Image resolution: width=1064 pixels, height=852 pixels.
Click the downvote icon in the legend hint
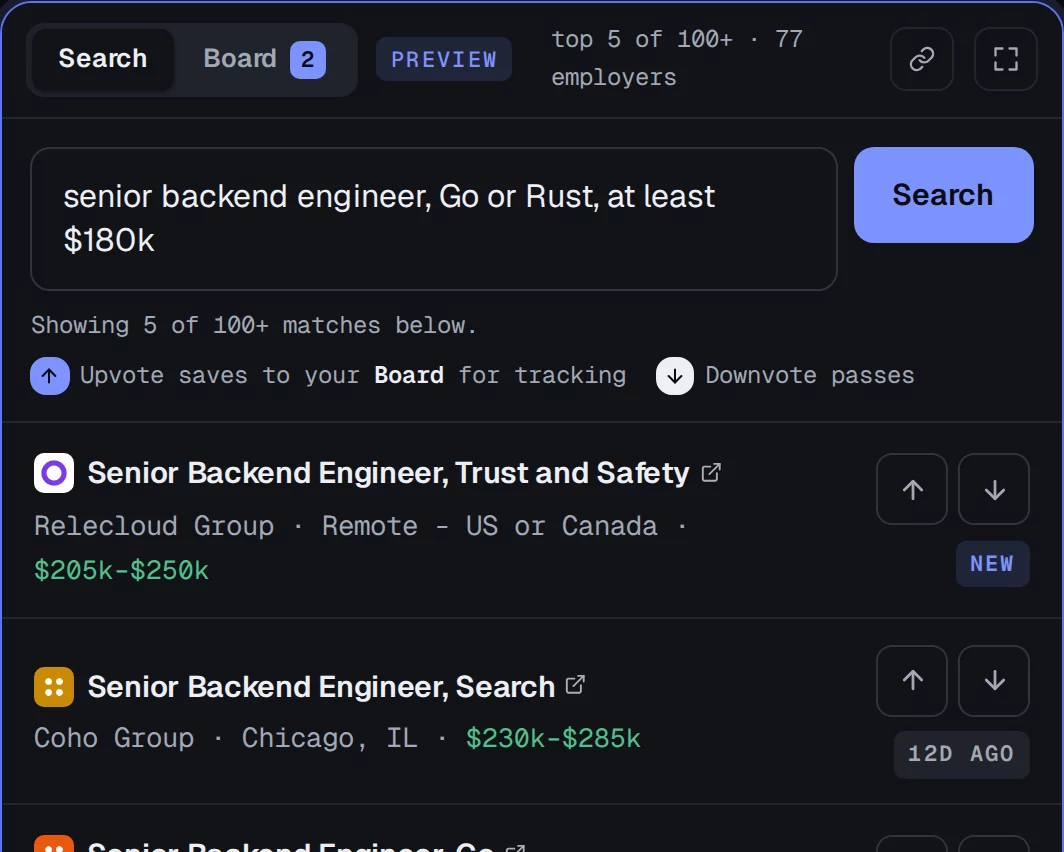[x=674, y=375]
